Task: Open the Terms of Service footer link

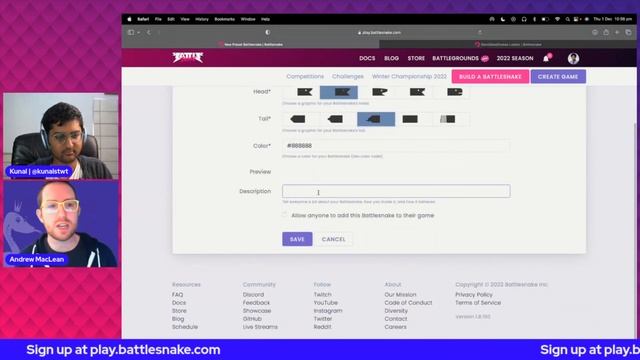Action: 478,303
